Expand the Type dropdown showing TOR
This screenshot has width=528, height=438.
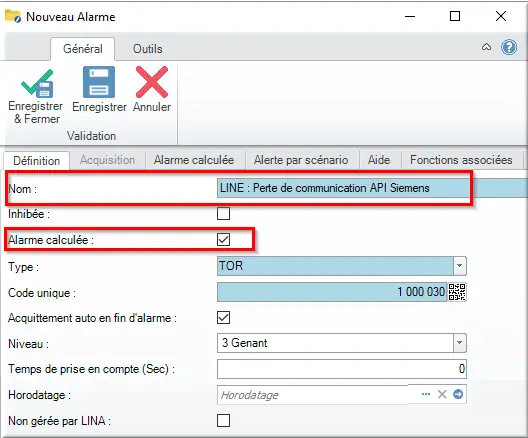tap(459, 266)
